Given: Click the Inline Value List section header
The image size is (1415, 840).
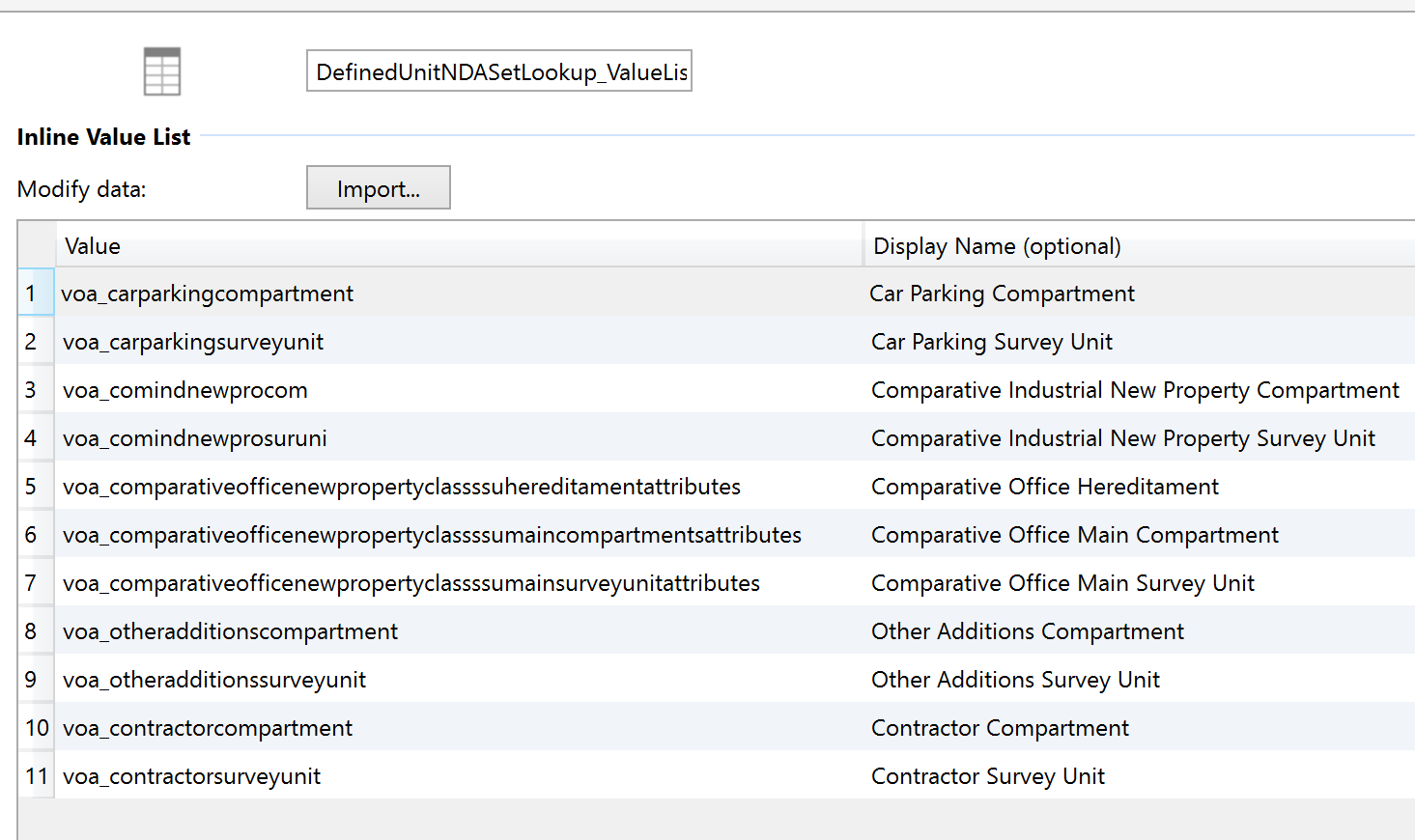Looking at the screenshot, I should pos(103,136).
